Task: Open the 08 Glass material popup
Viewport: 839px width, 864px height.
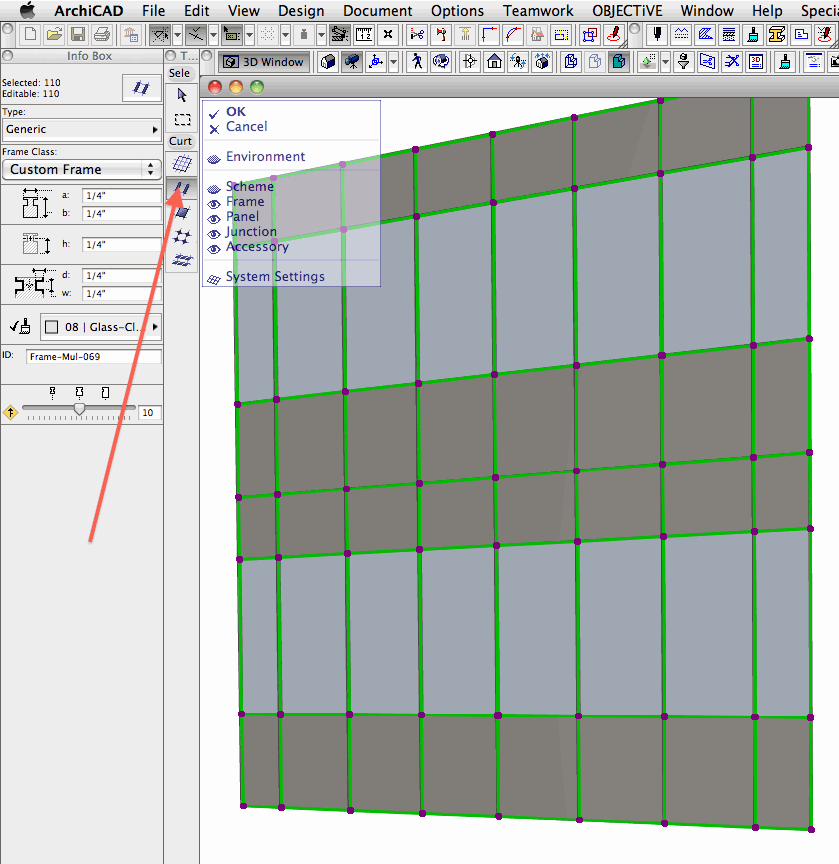Action: (x=100, y=327)
